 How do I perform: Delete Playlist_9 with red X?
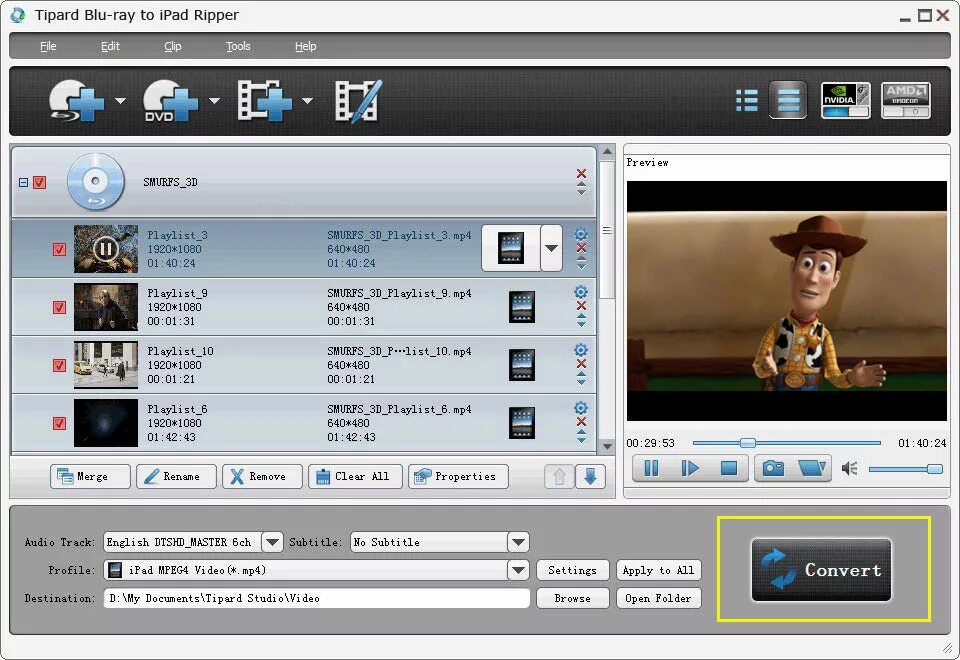click(x=581, y=306)
